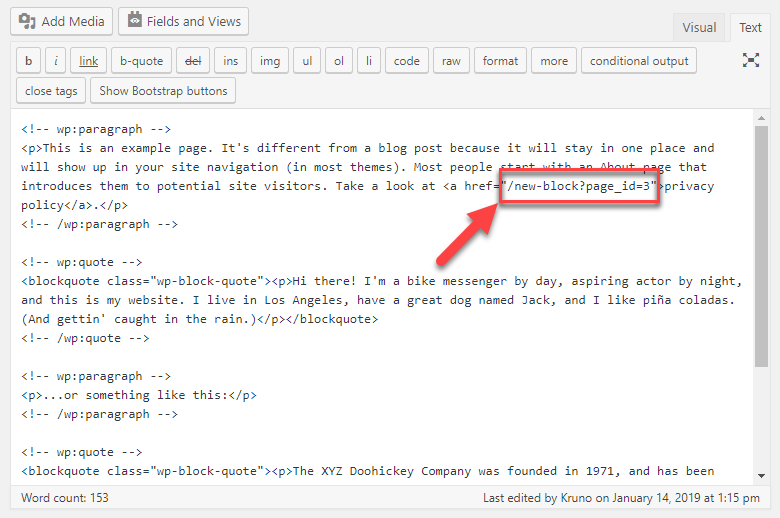Image resolution: width=780 pixels, height=518 pixels.
Task: Insert bold tag with b button
Action: click(x=28, y=61)
